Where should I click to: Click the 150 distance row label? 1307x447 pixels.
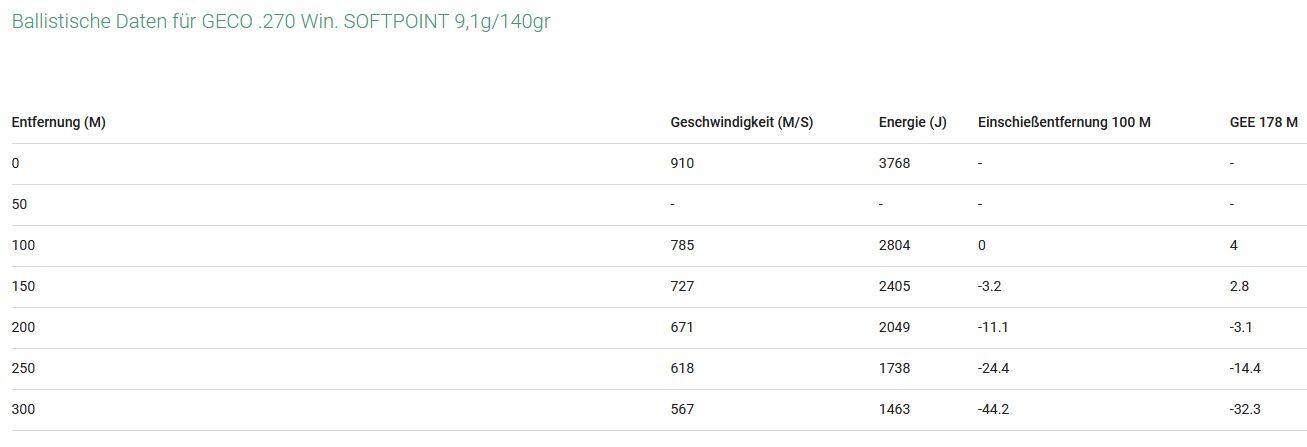(x=23, y=286)
